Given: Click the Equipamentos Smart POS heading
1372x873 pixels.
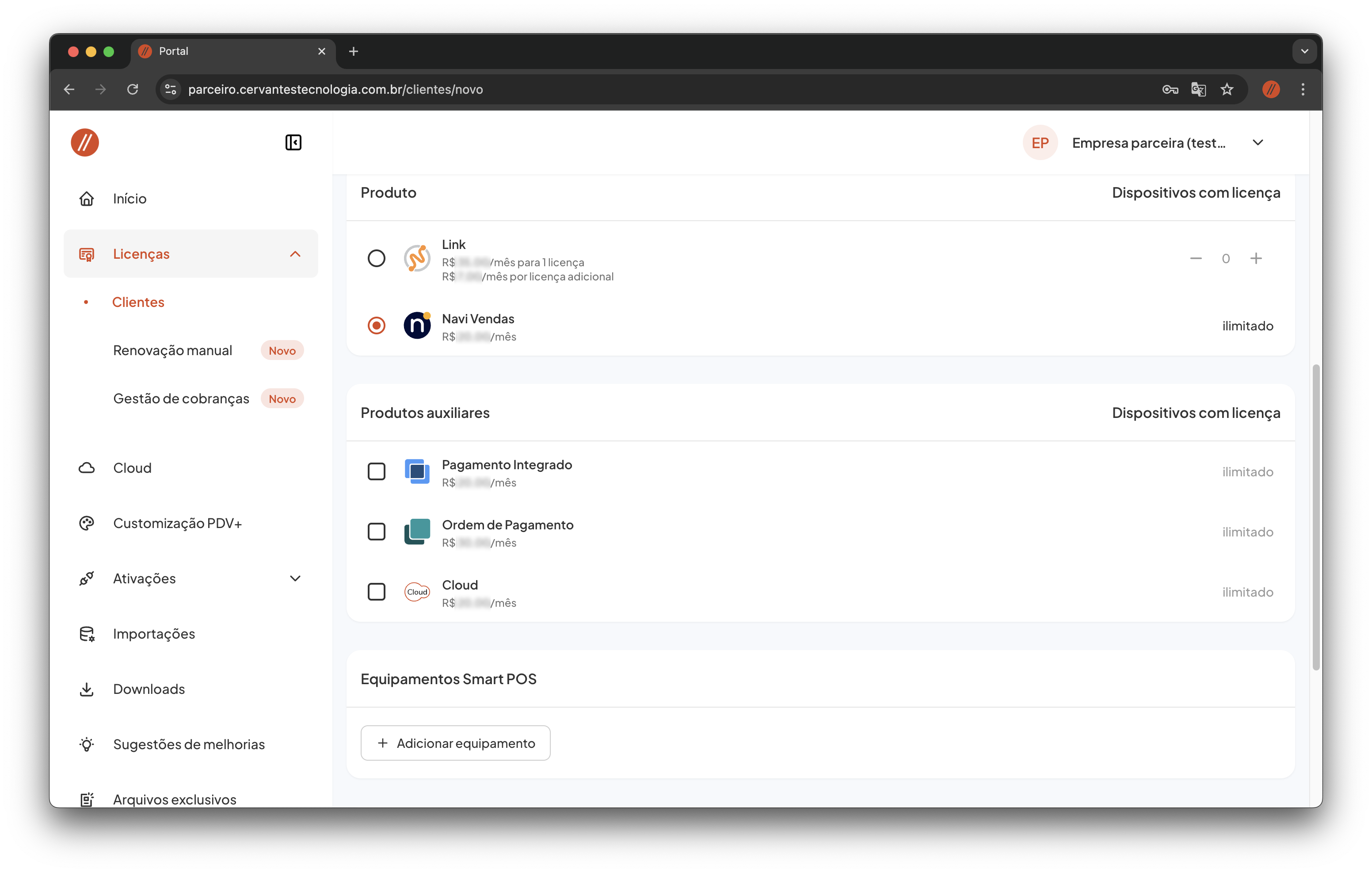Looking at the screenshot, I should [x=448, y=679].
